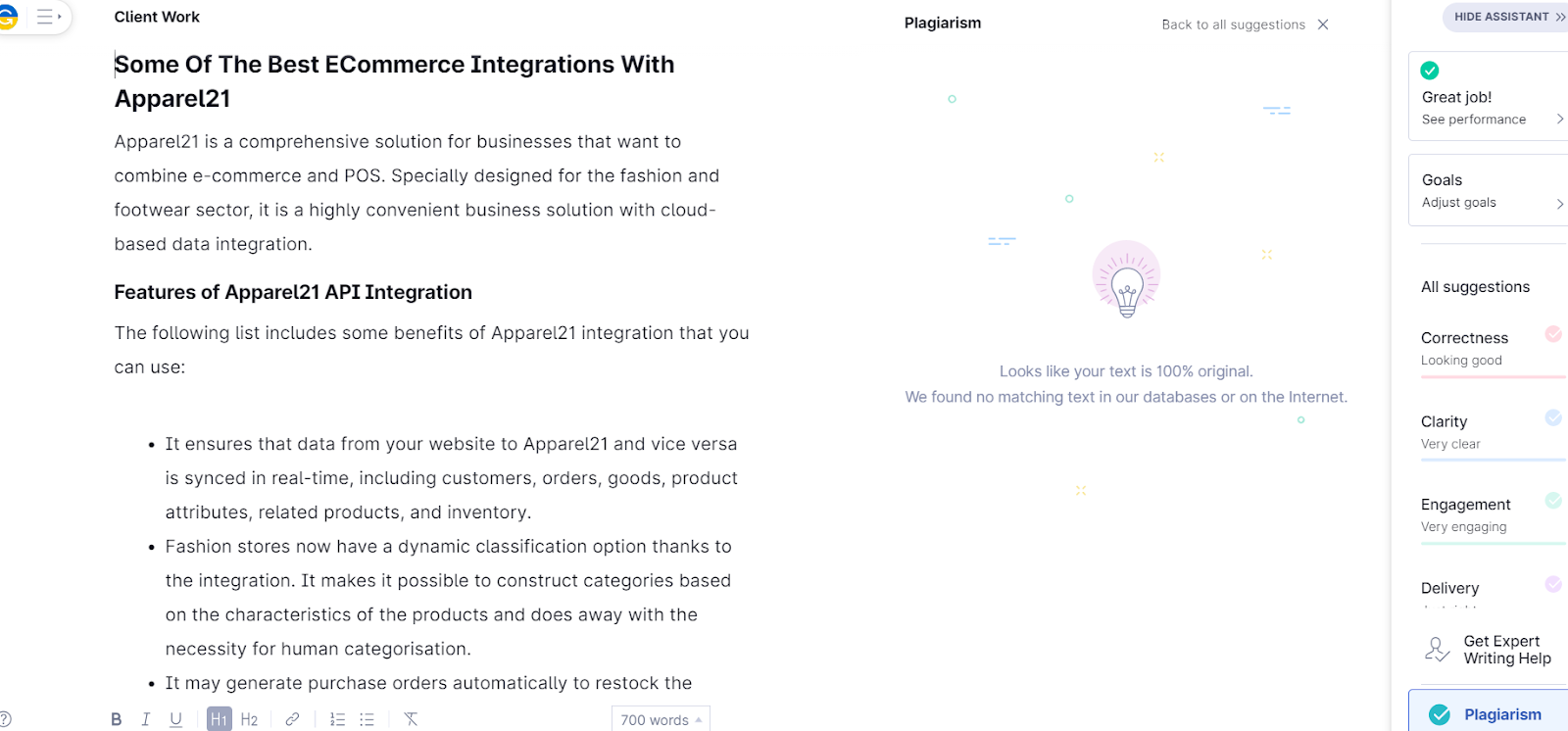Open the editor hamburger menu
The width and height of the screenshot is (1568, 731).
48,17
